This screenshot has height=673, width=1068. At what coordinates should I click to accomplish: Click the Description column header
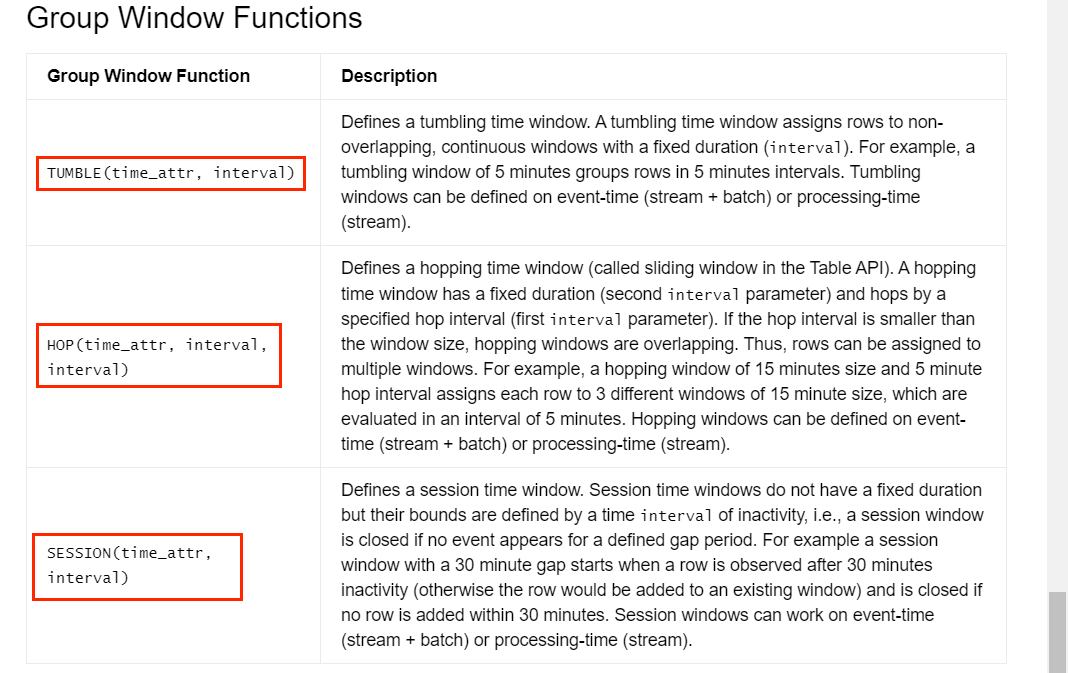pos(389,76)
